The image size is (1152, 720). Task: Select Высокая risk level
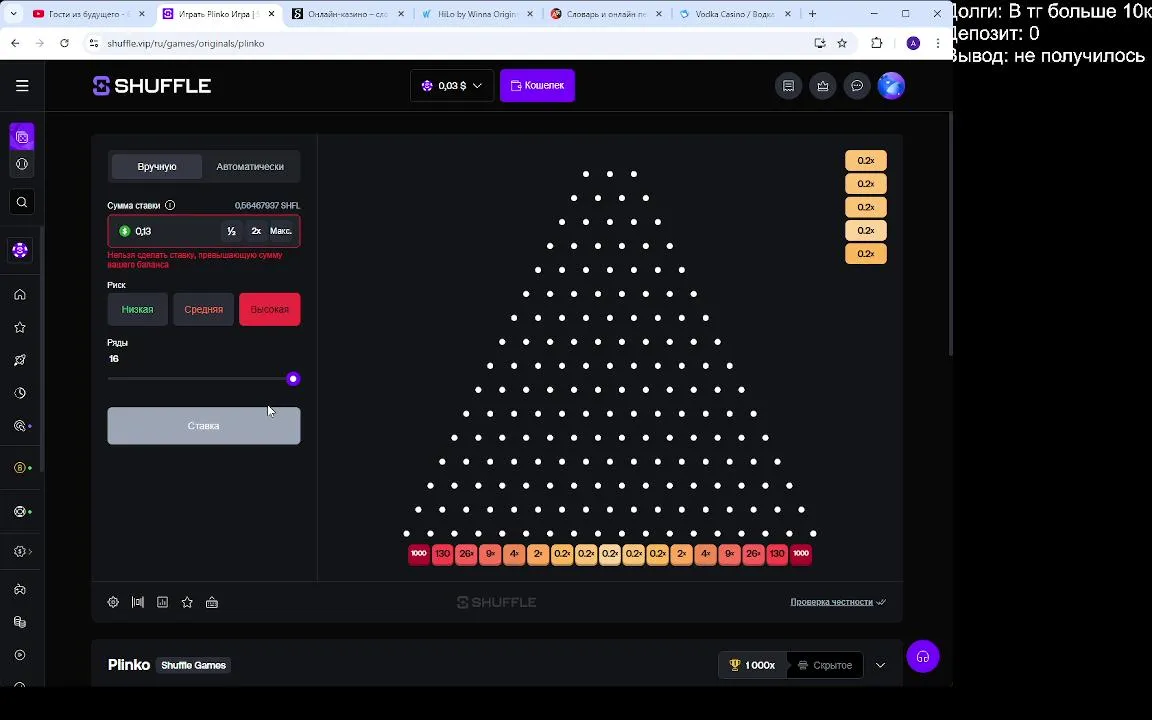(x=270, y=309)
